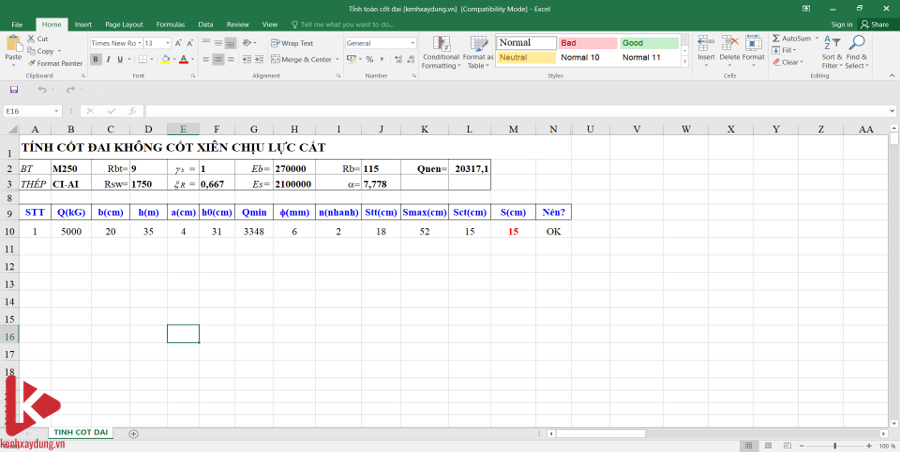Open the Page Layout ribbon tab

tap(124, 24)
